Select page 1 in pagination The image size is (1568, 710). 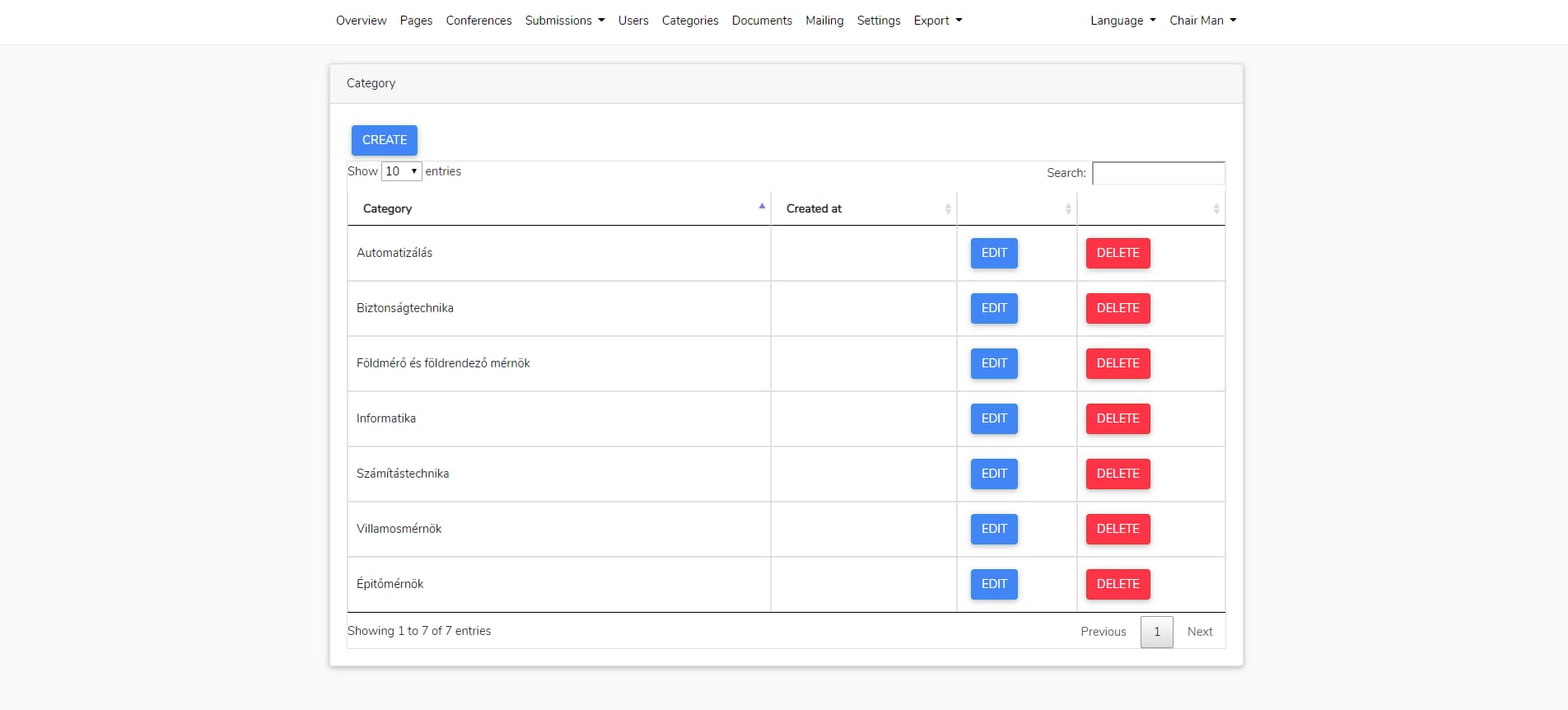[x=1156, y=632]
